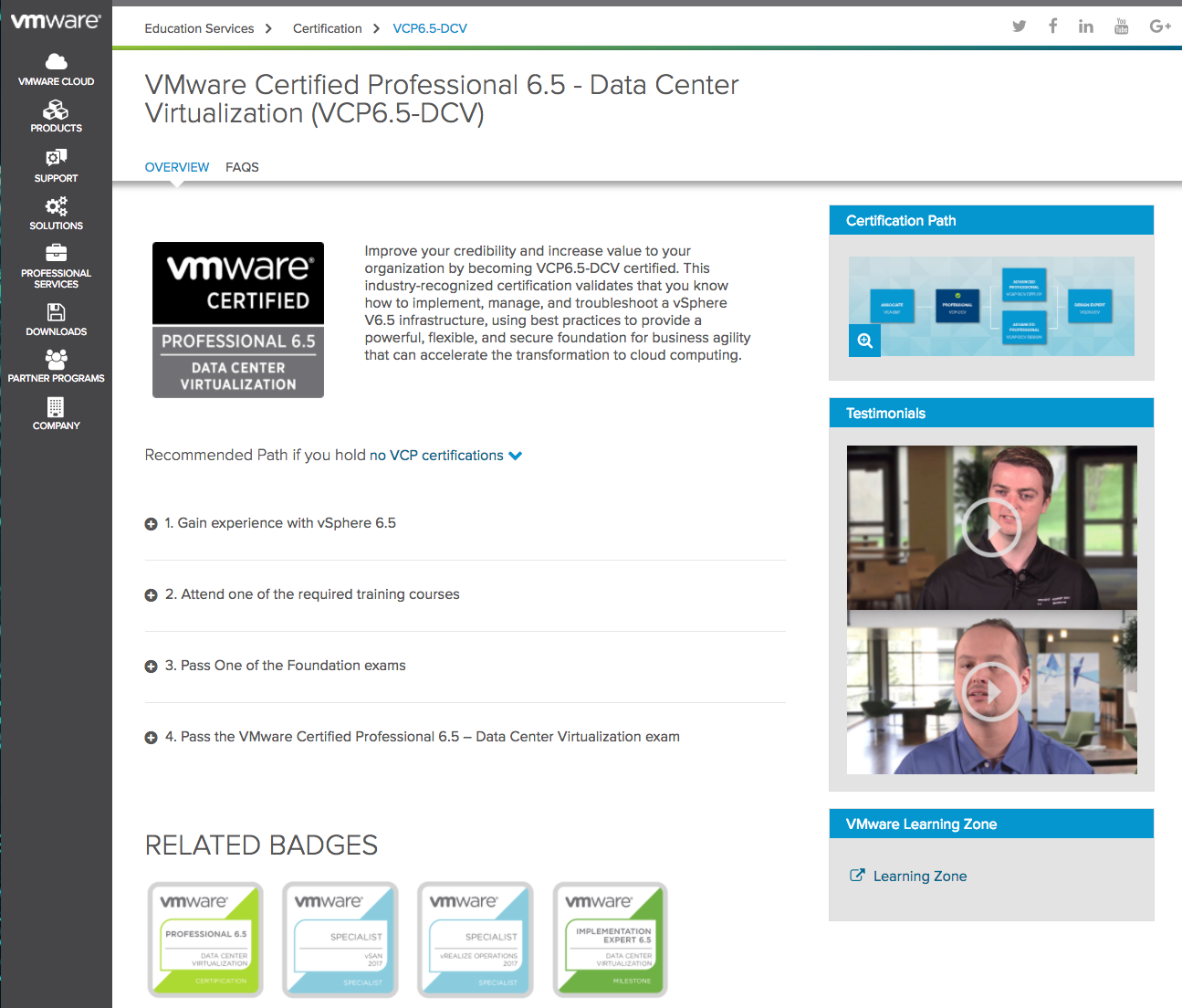Click the Twitter share icon
1182x1008 pixels.
[x=1019, y=26]
